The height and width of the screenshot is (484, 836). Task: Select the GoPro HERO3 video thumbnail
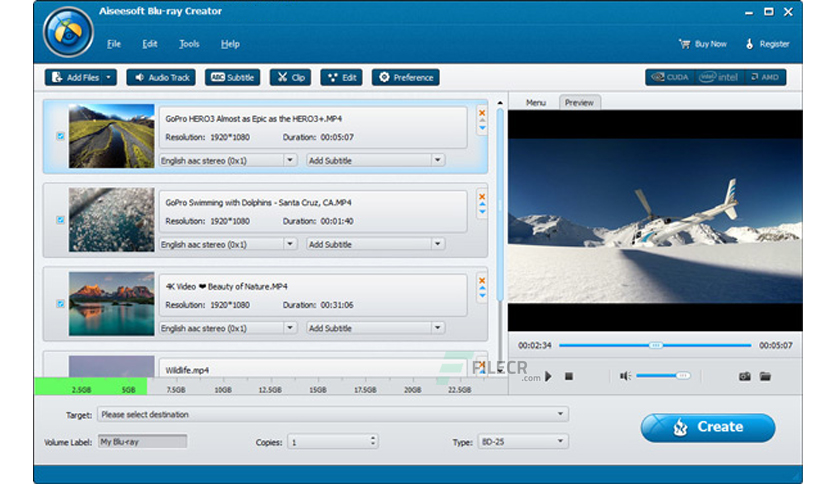(x=111, y=136)
